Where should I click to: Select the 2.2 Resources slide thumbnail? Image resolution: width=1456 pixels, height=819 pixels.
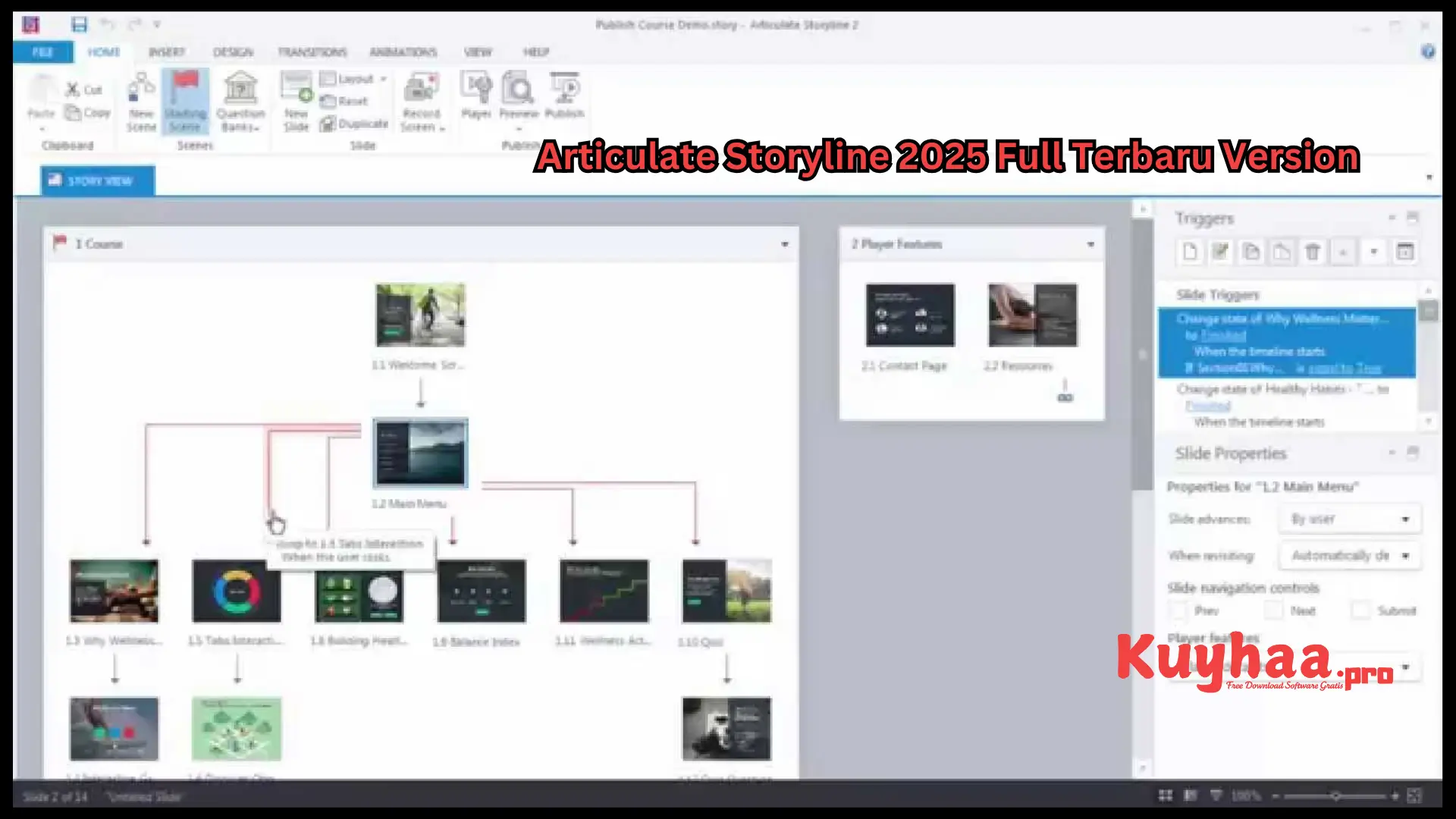click(x=1033, y=315)
